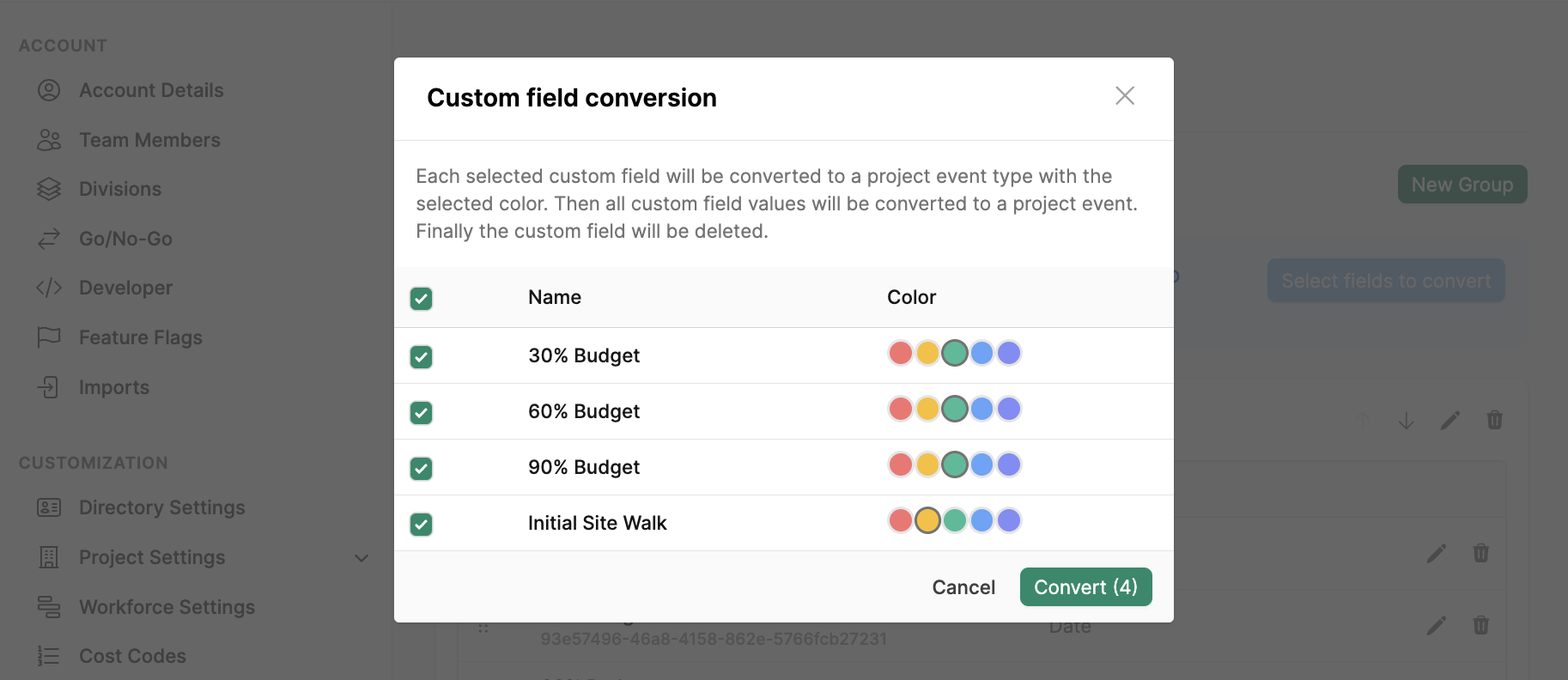Pick the red color for 60% Budget
Screen dimensions: 1568x680
click(x=900, y=409)
